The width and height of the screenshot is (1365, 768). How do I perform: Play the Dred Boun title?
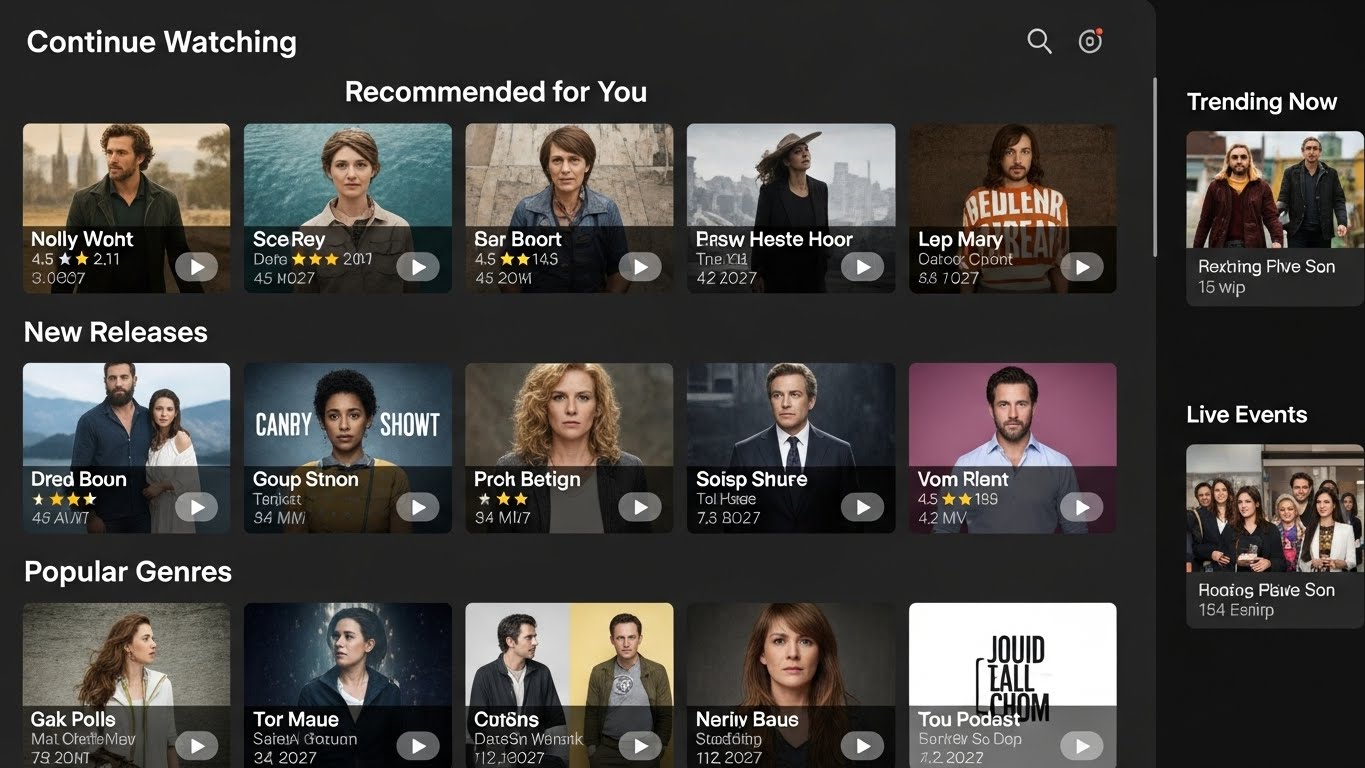point(197,507)
